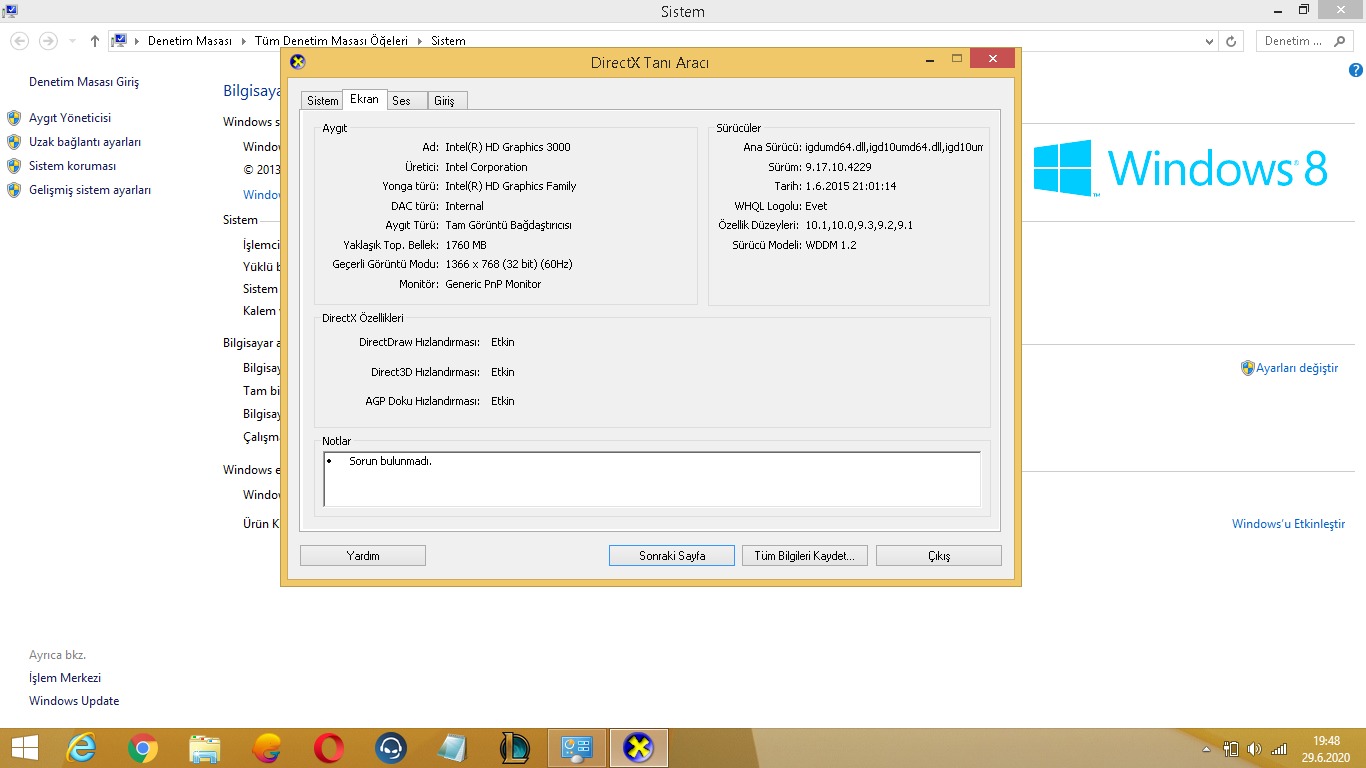Open the orange swirl app taskbar icon
The height and width of the screenshot is (768, 1366).
(267, 748)
